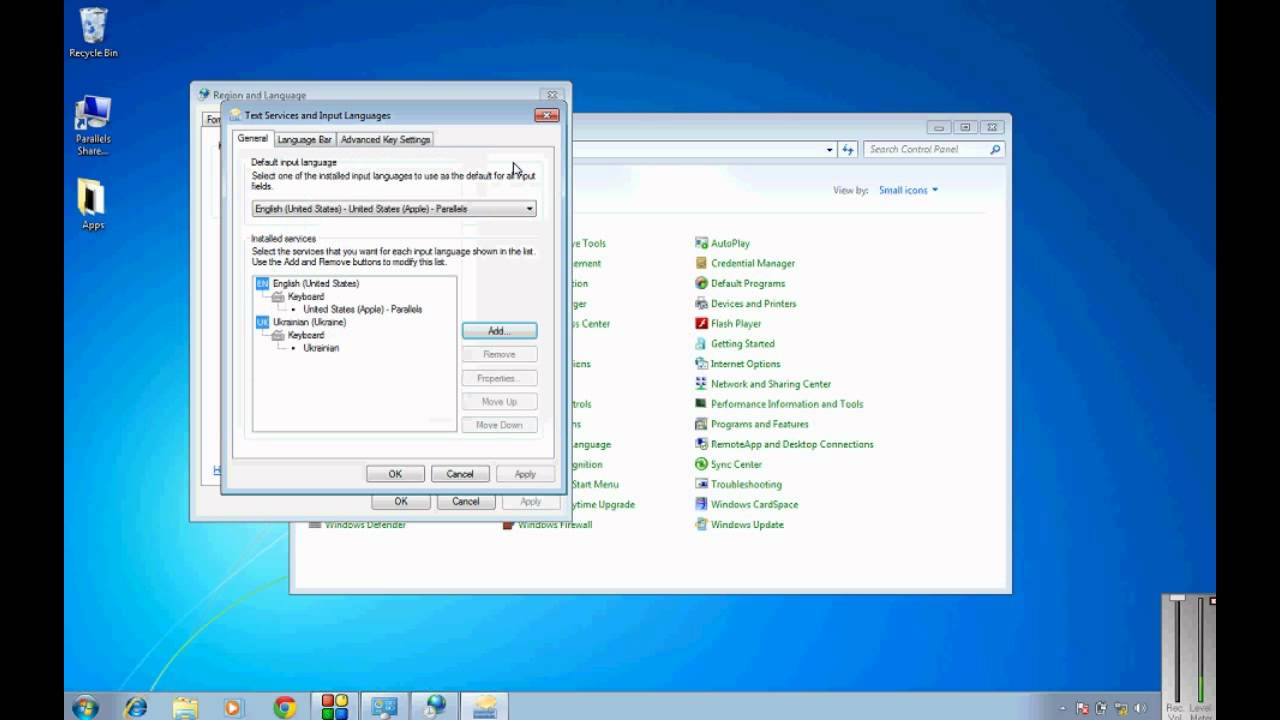Open the Default input language dropdown

click(x=394, y=208)
